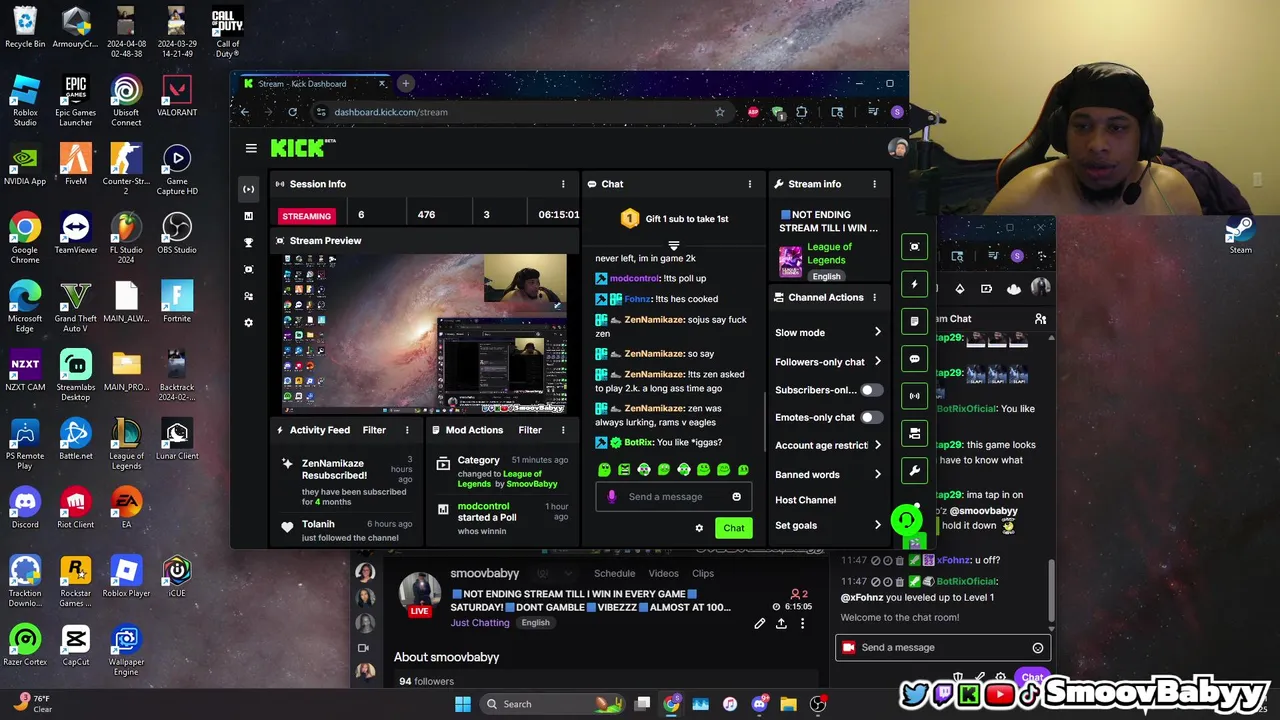Viewport: 1280px width, 720px height.
Task: Open Chat panel three-dot menu
Action: coord(750,184)
